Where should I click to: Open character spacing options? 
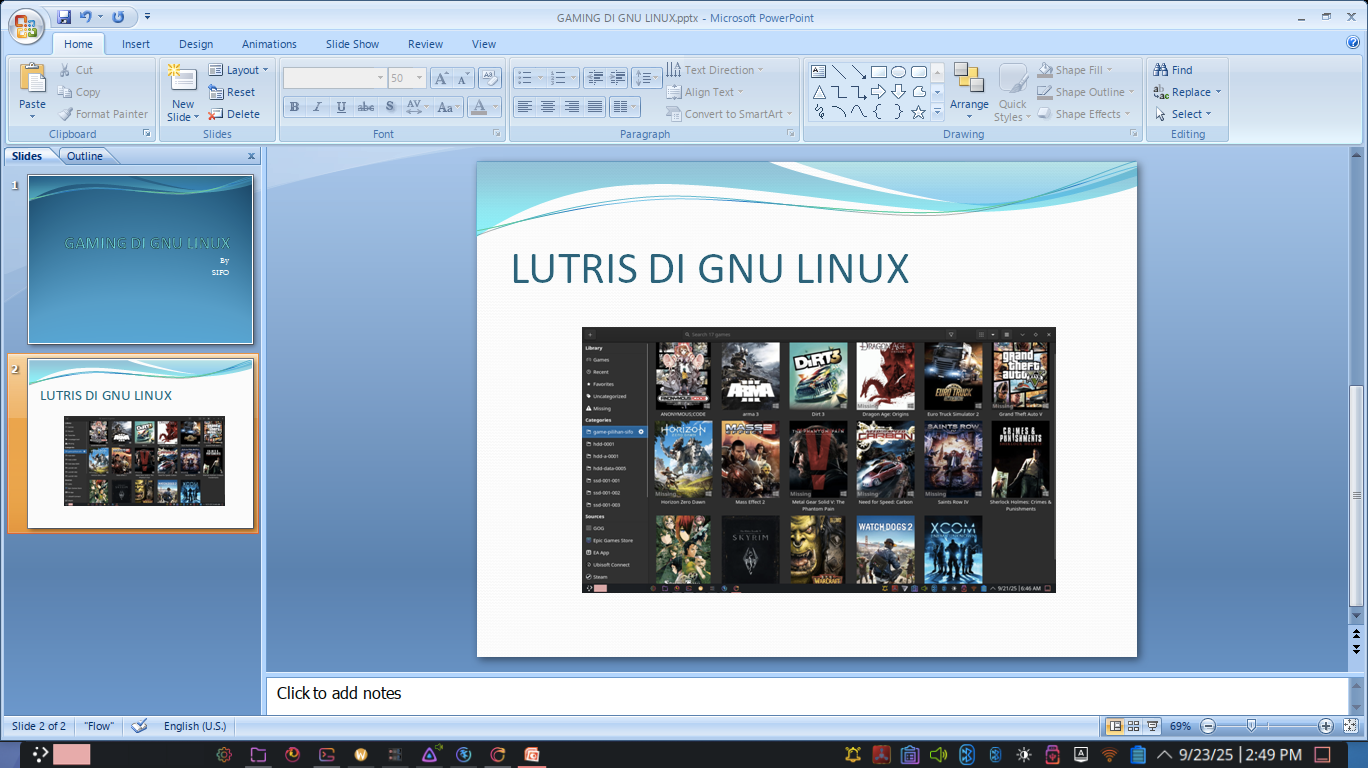point(417,107)
